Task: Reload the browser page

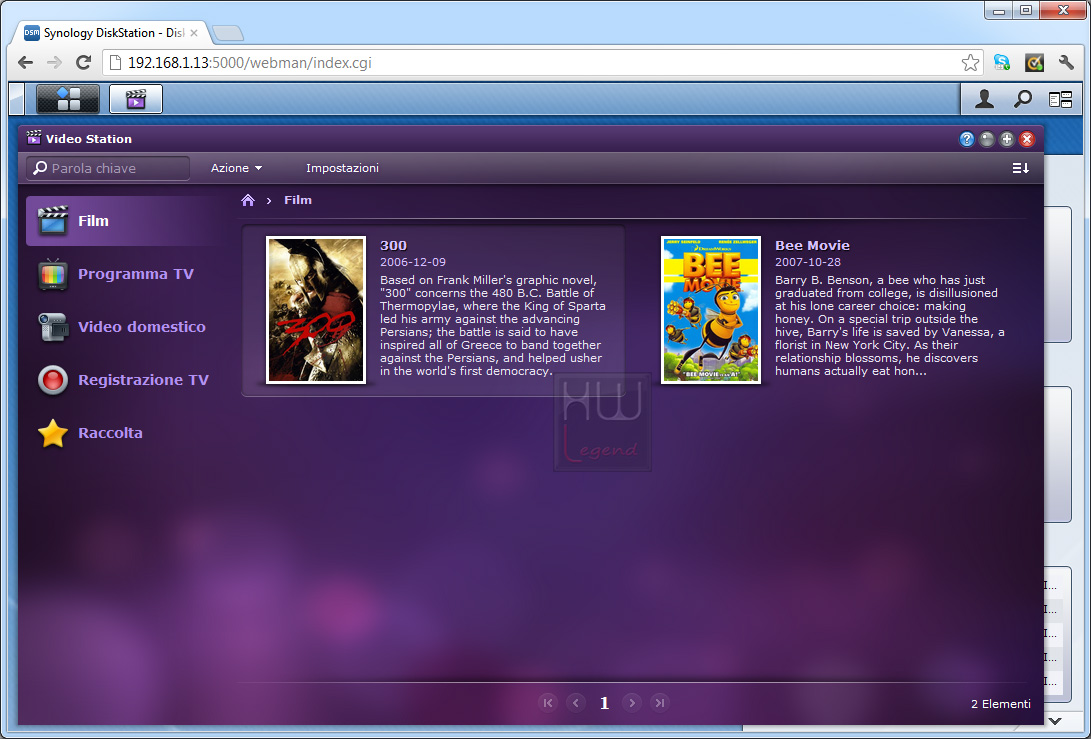Action: tap(83, 63)
